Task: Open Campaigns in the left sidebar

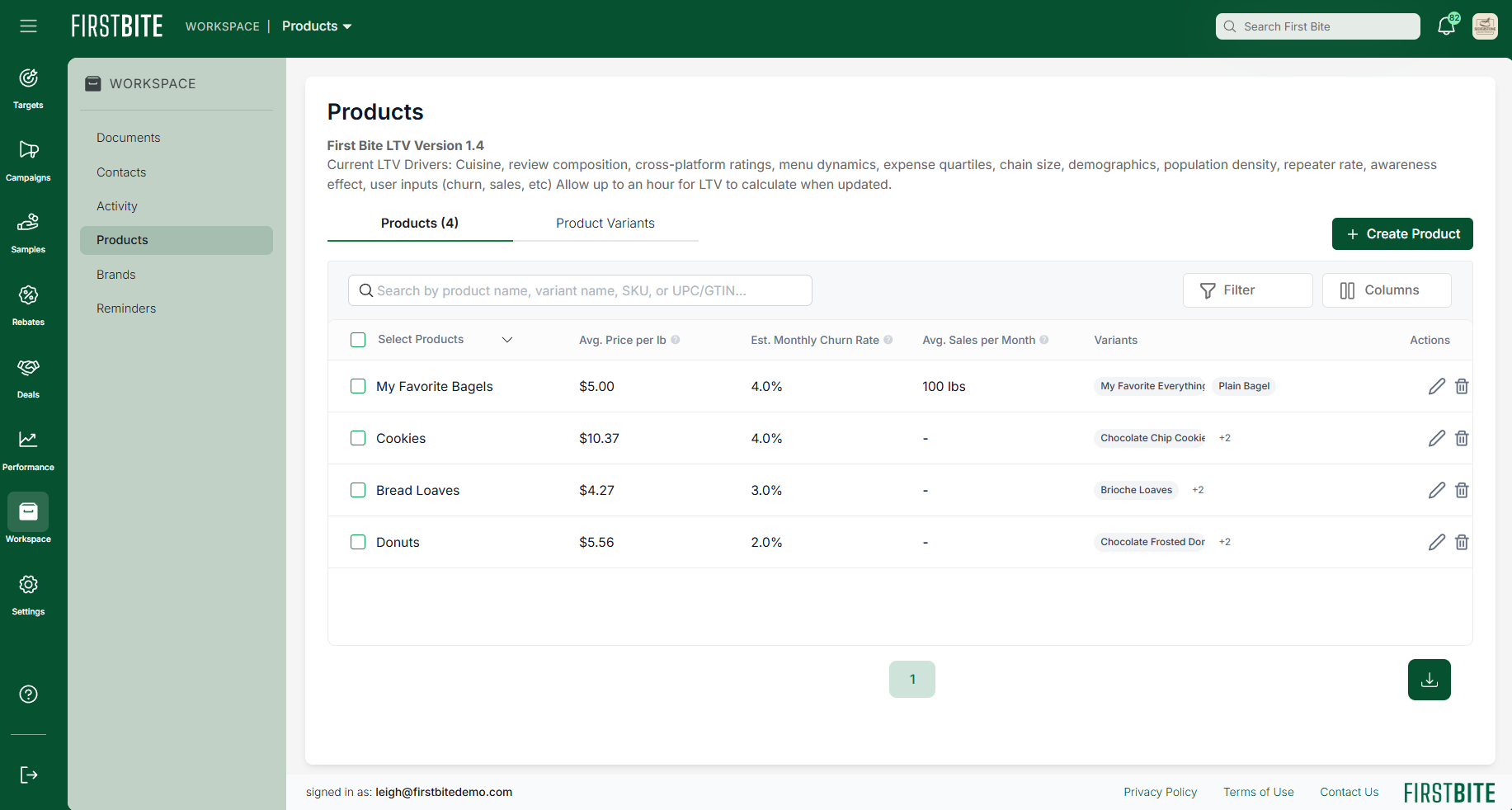Action: [28, 161]
